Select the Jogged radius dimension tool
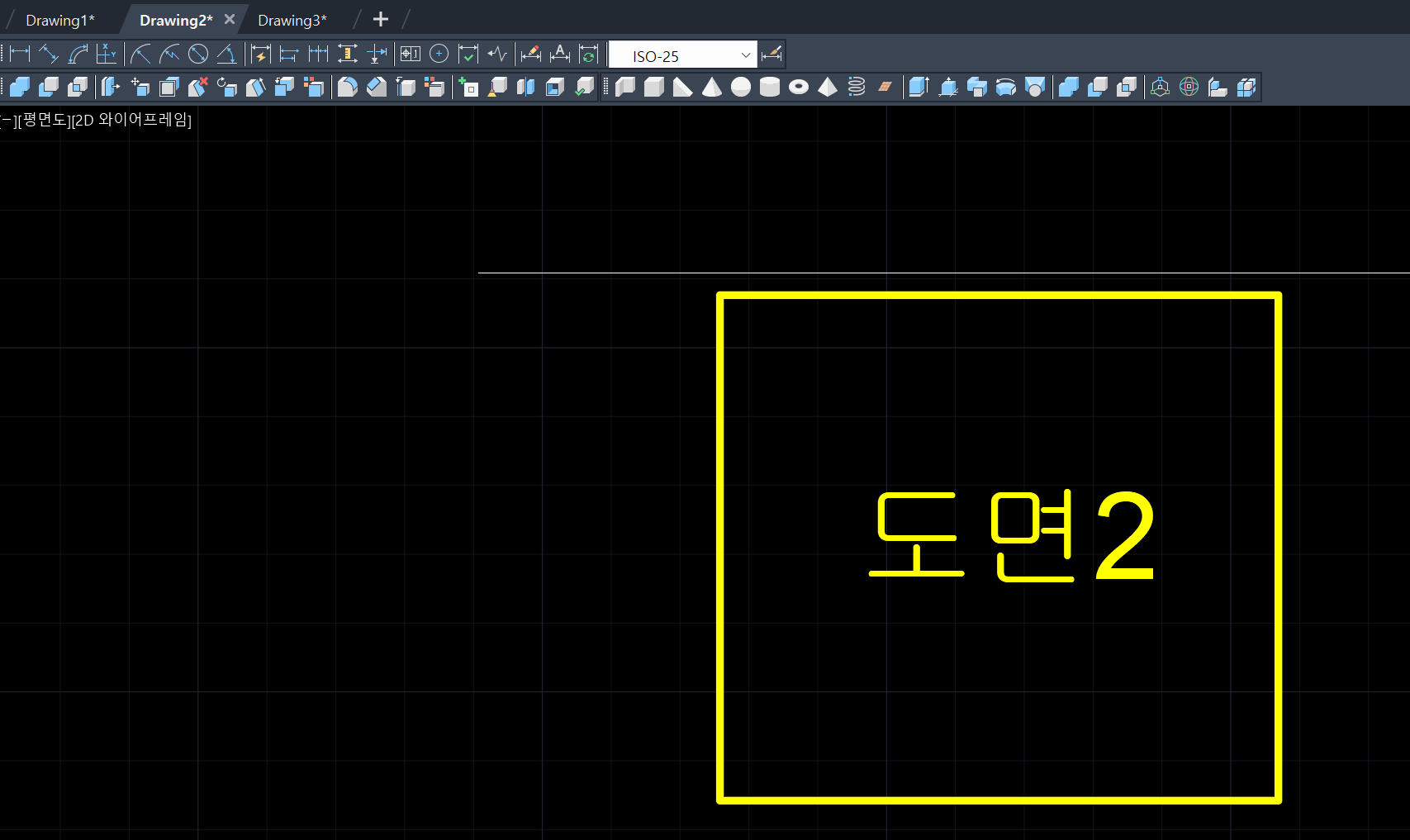1410x840 pixels. click(169, 55)
